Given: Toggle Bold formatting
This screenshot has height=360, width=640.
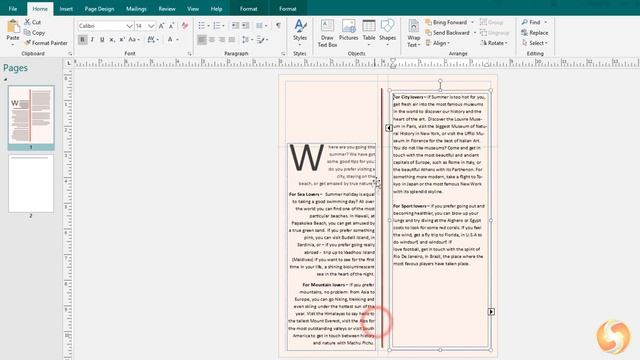Looking at the screenshot, I should 82,40.
